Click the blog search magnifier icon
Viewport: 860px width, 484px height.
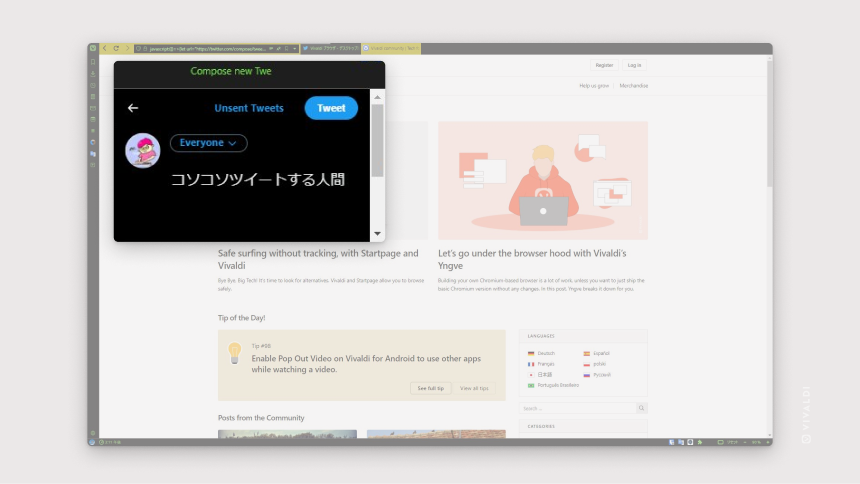tap(641, 408)
